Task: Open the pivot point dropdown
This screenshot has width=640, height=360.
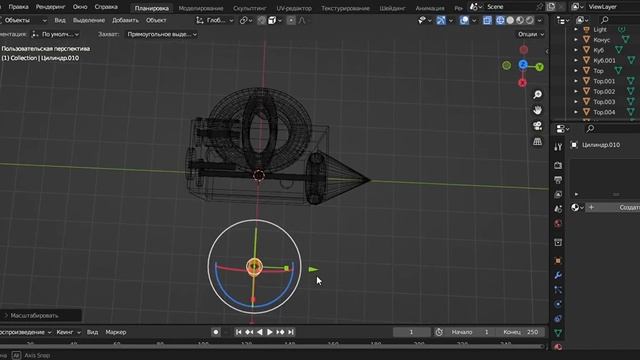Action: 246,20
